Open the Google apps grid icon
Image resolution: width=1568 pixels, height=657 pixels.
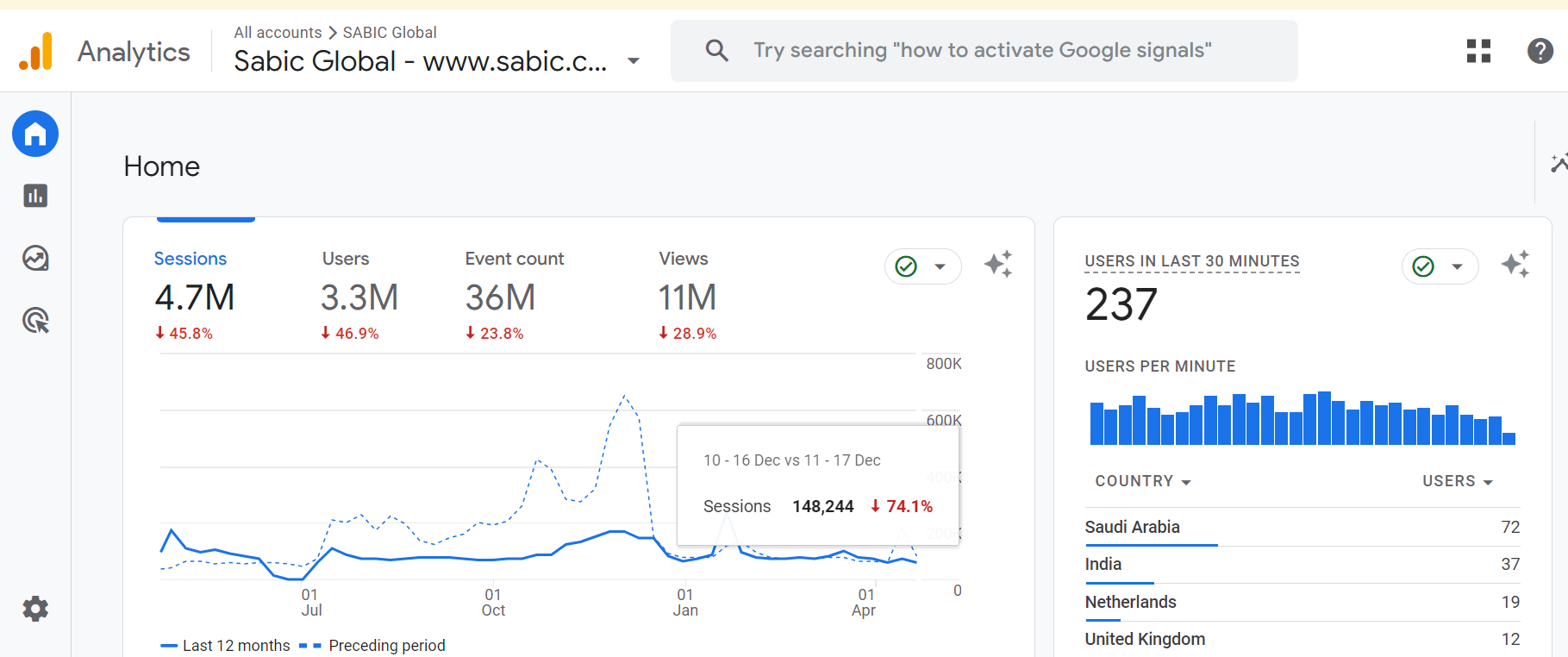pyautogui.click(x=1478, y=51)
